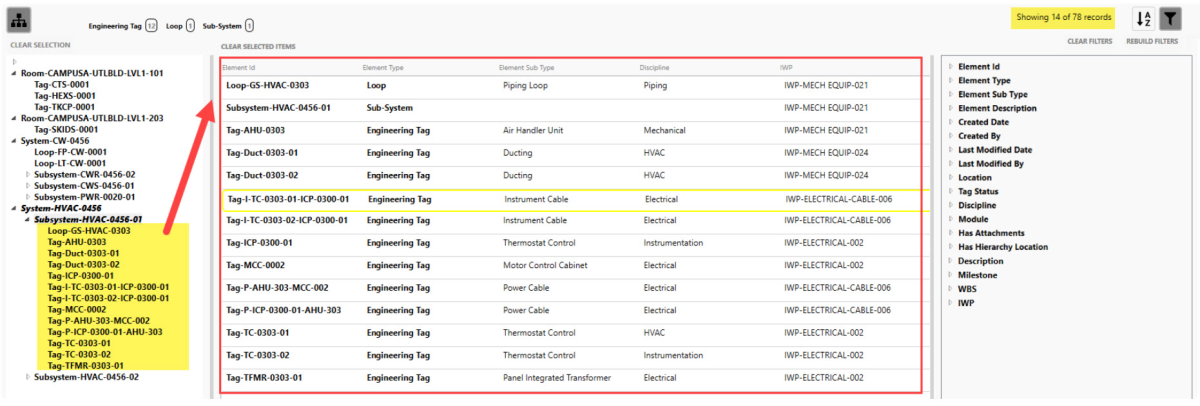Expand the Discipline filter group
This screenshot has width=1200, height=406.
(x=950, y=205)
